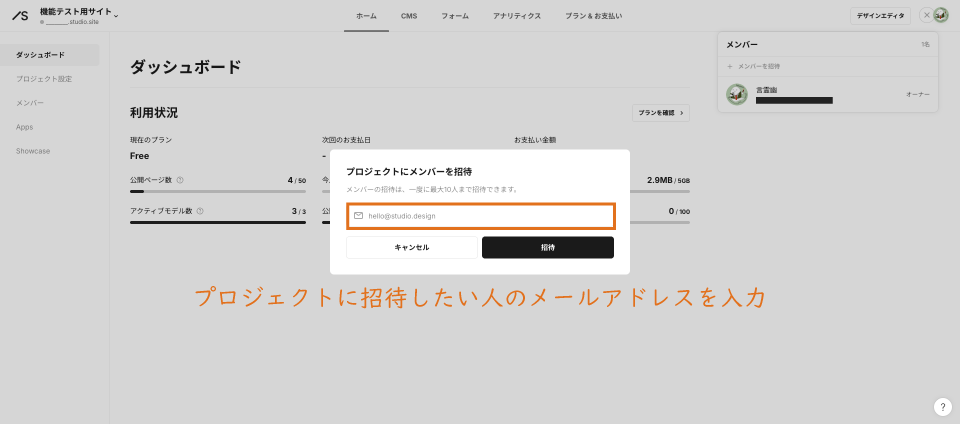Close the members panel with the X icon

926,16
